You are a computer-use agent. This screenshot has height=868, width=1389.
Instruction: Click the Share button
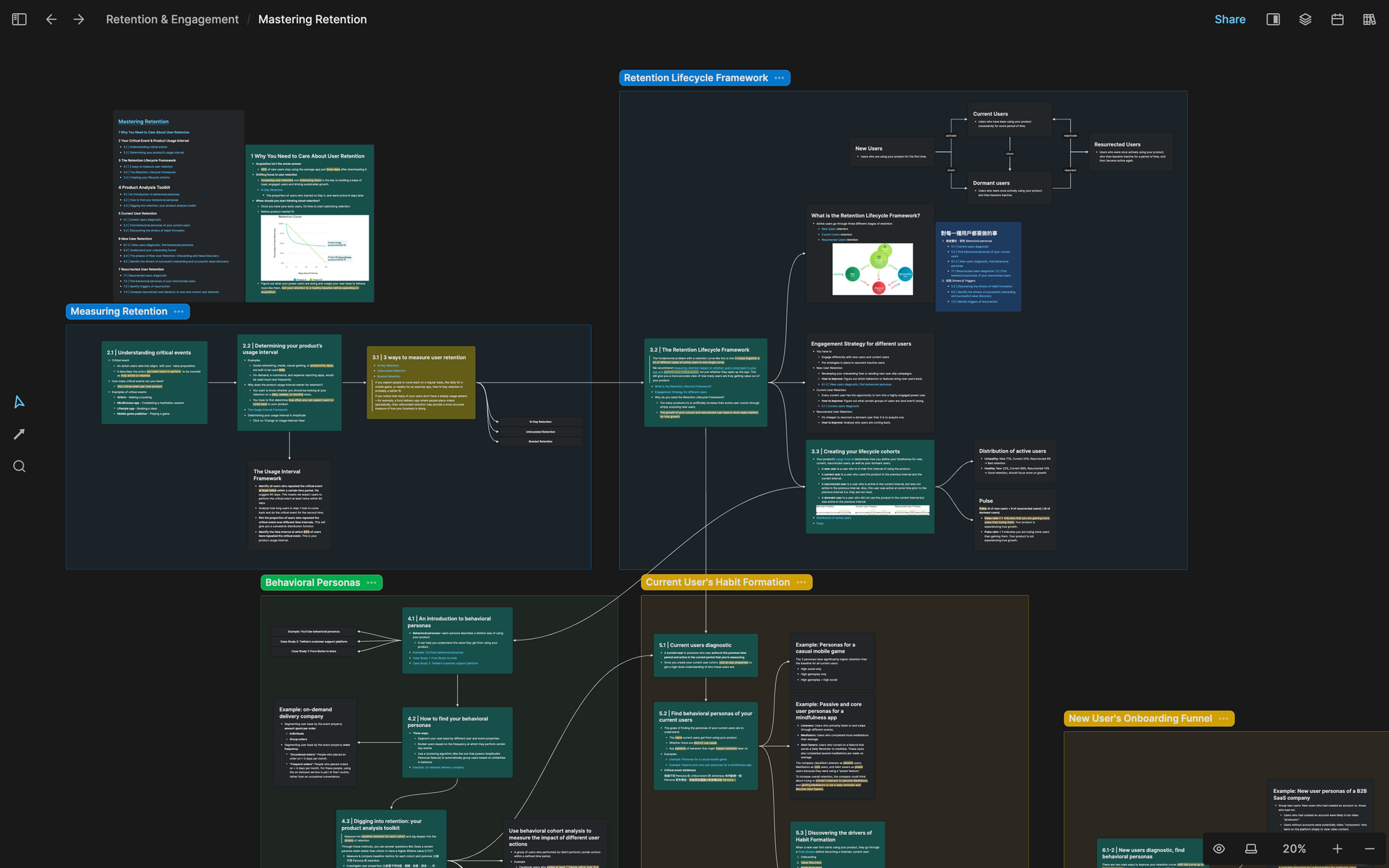pos(1229,19)
